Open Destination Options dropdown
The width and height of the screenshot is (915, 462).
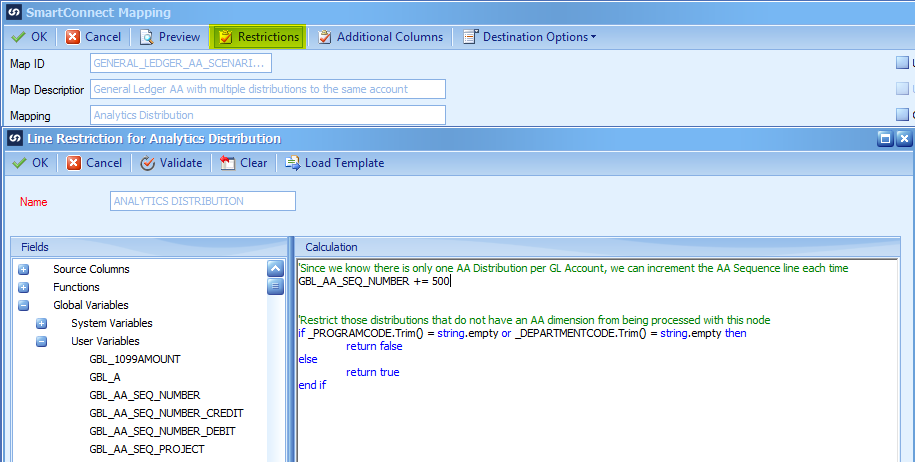pyautogui.click(x=530, y=37)
